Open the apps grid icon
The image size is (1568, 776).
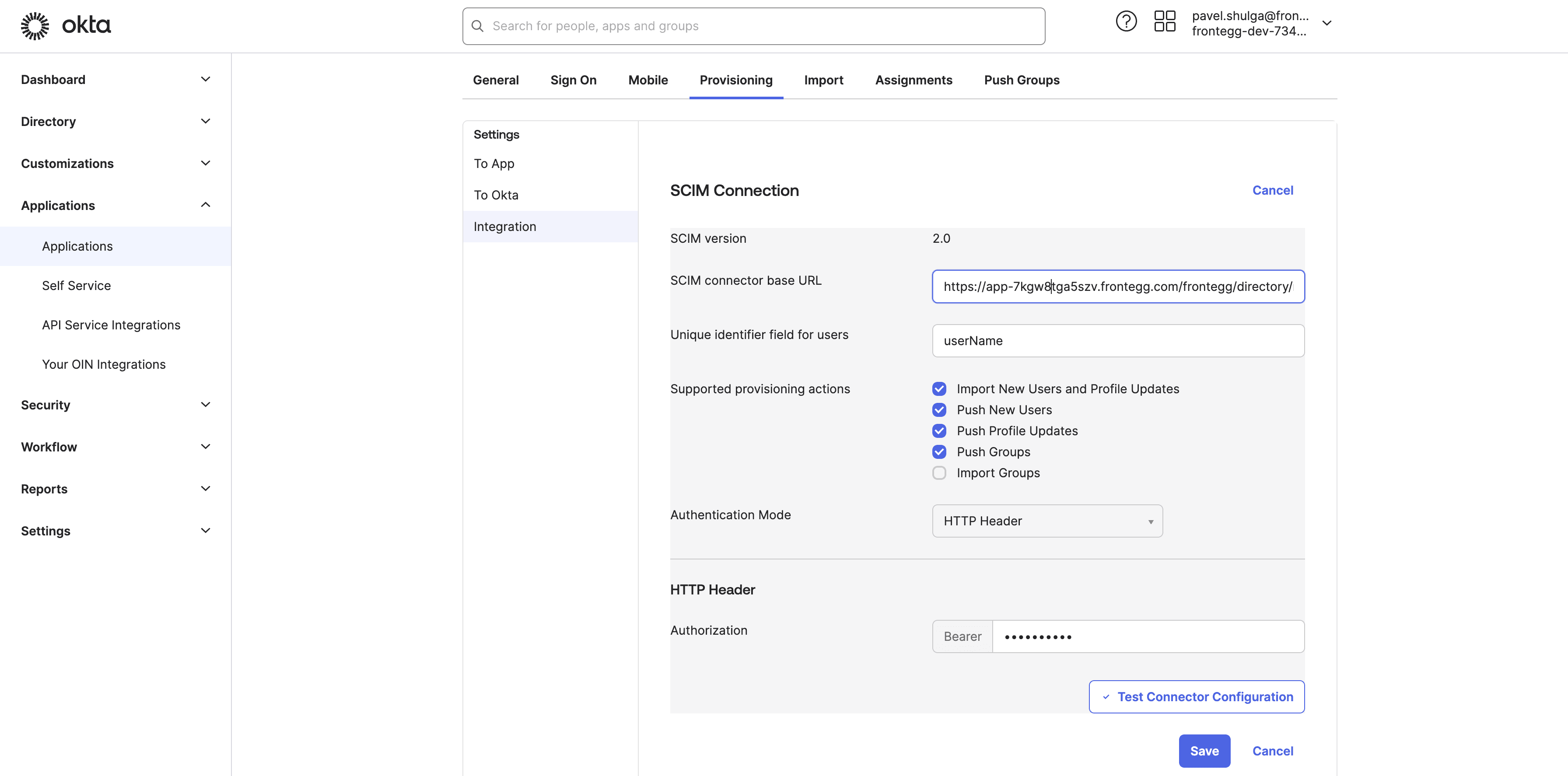tap(1165, 22)
